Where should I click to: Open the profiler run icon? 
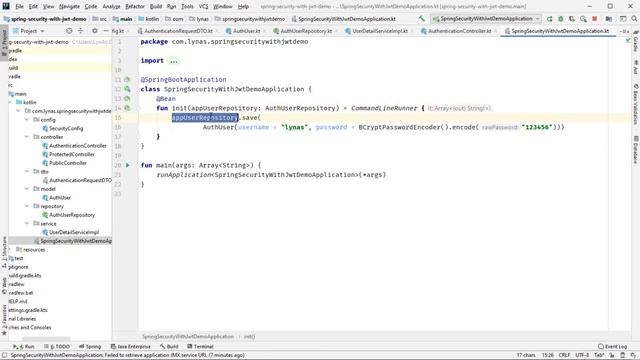point(583,19)
